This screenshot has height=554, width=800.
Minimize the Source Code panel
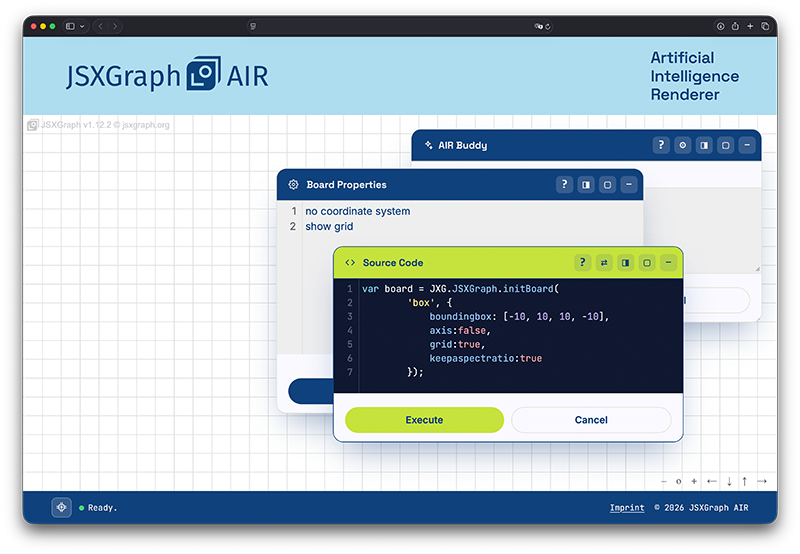tap(668, 263)
